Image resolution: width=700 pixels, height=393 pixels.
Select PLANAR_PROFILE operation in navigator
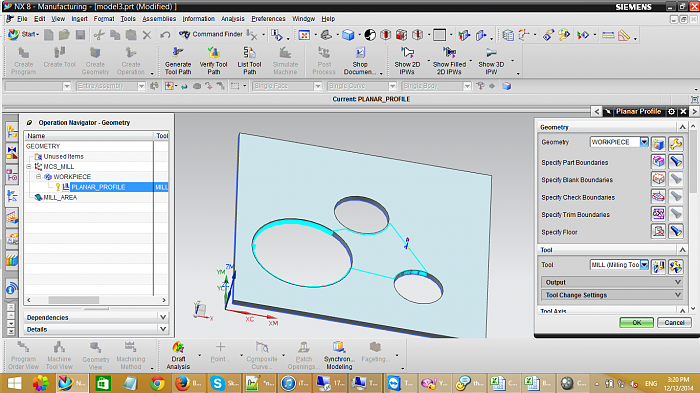tap(98, 187)
